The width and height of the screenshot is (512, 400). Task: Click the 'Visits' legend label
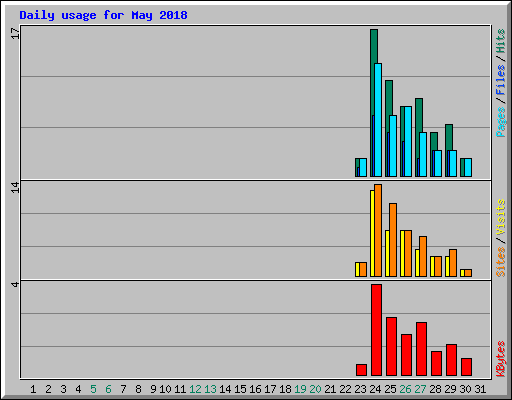(501, 217)
